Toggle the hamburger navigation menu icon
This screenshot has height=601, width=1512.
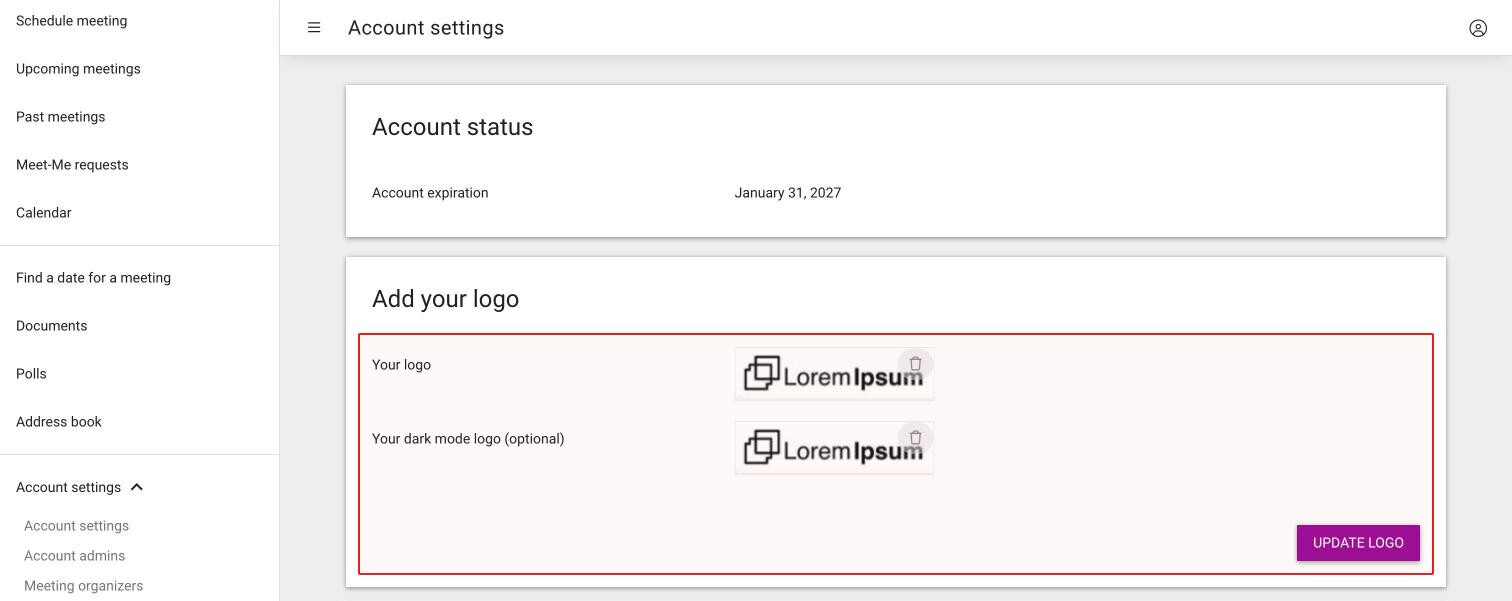tap(314, 28)
